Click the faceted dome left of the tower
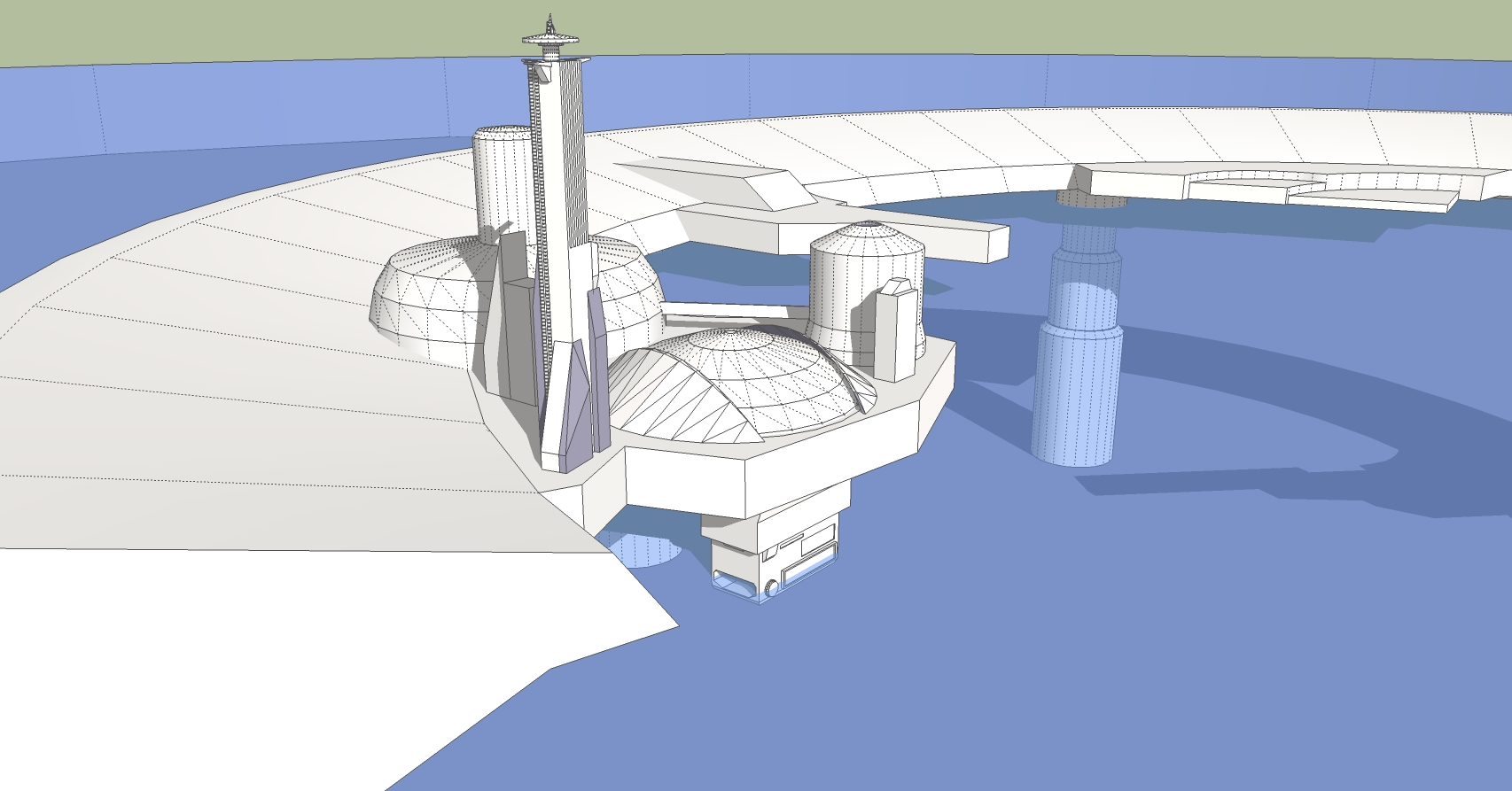1512x791 pixels. tap(425, 292)
